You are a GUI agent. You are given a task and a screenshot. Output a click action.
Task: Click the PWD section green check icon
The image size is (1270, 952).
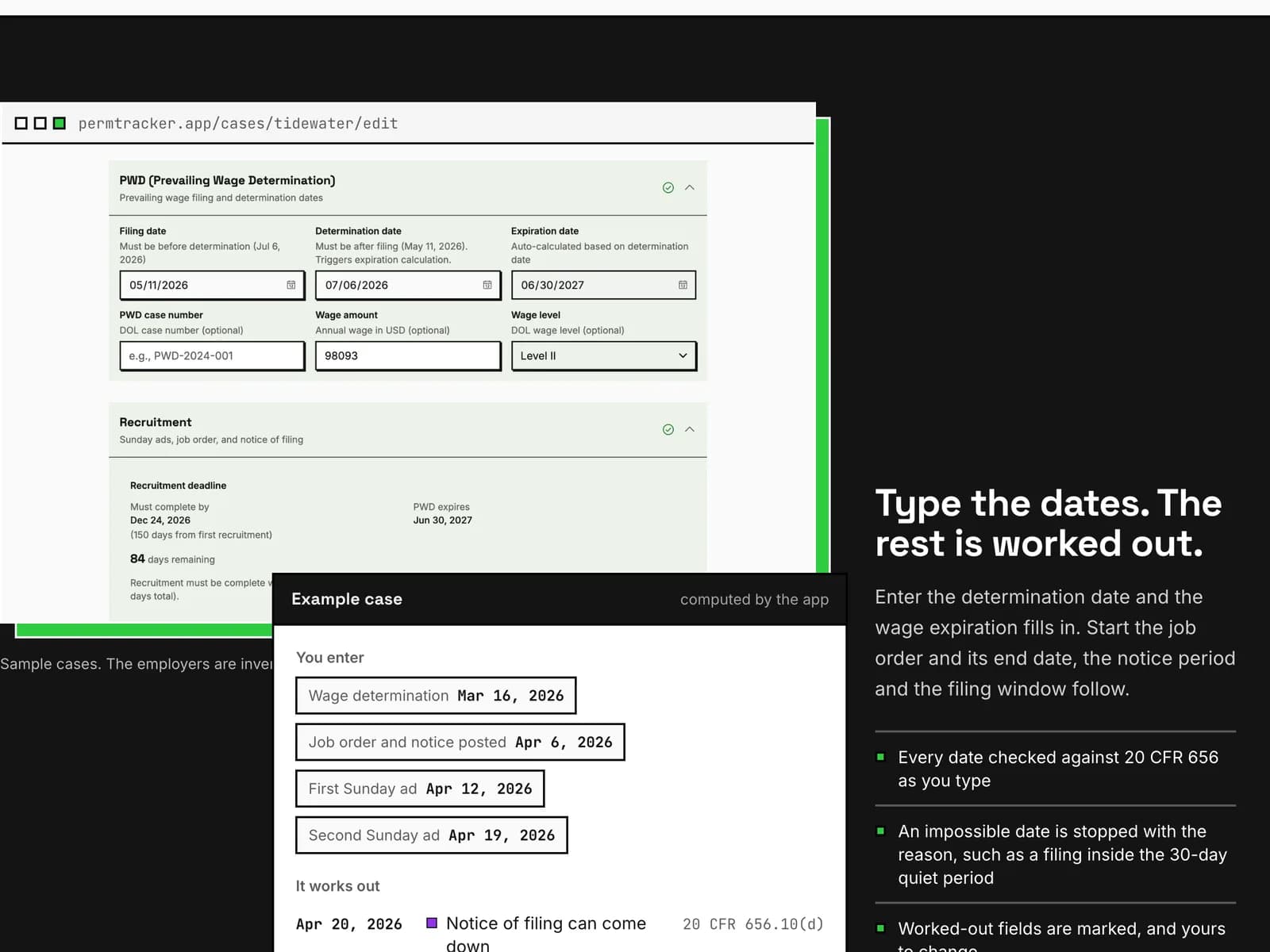(668, 188)
